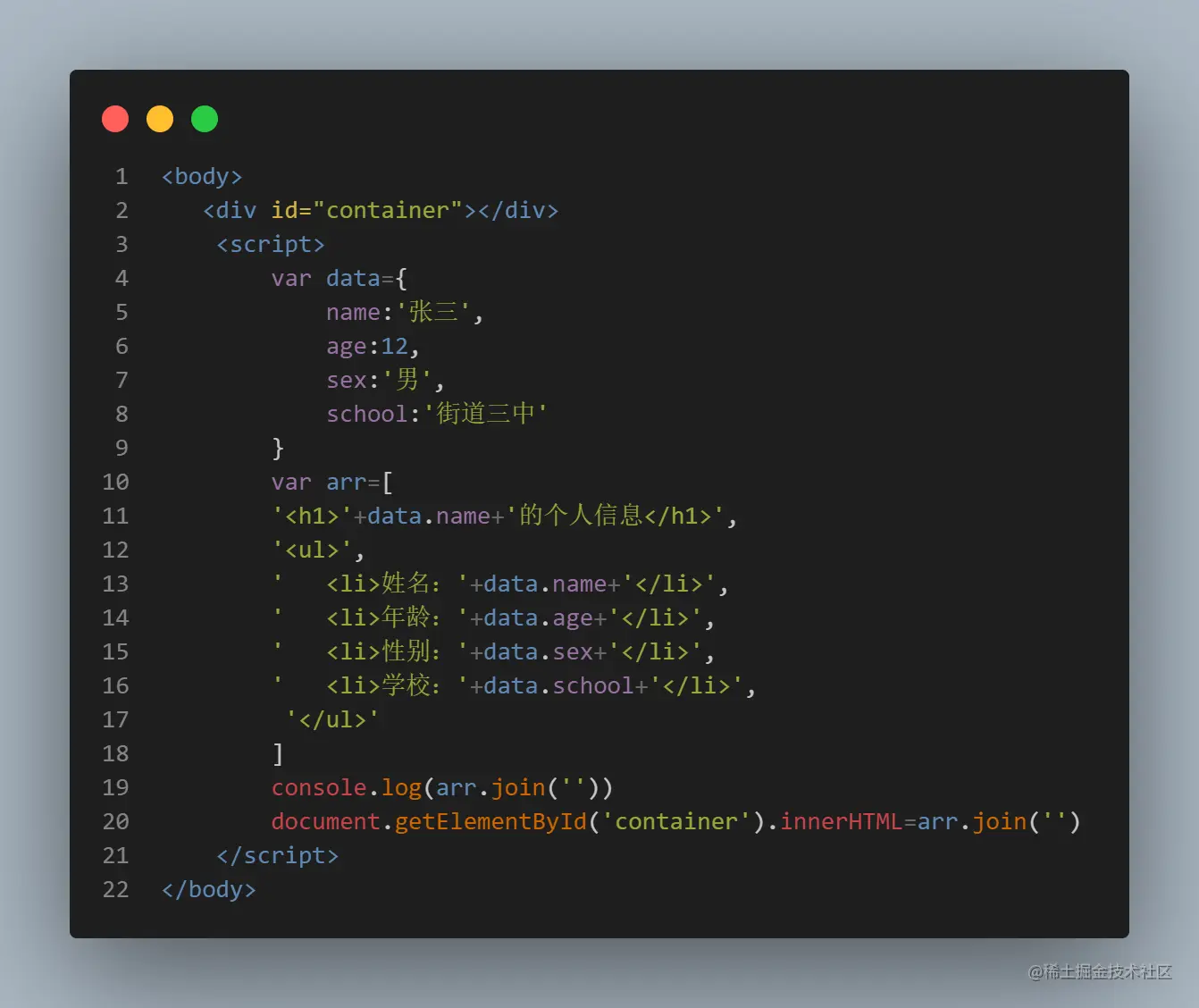Viewport: 1199px width, 1008px height.
Task: Select the school:'街道三中' property on line 8
Action: point(435,413)
